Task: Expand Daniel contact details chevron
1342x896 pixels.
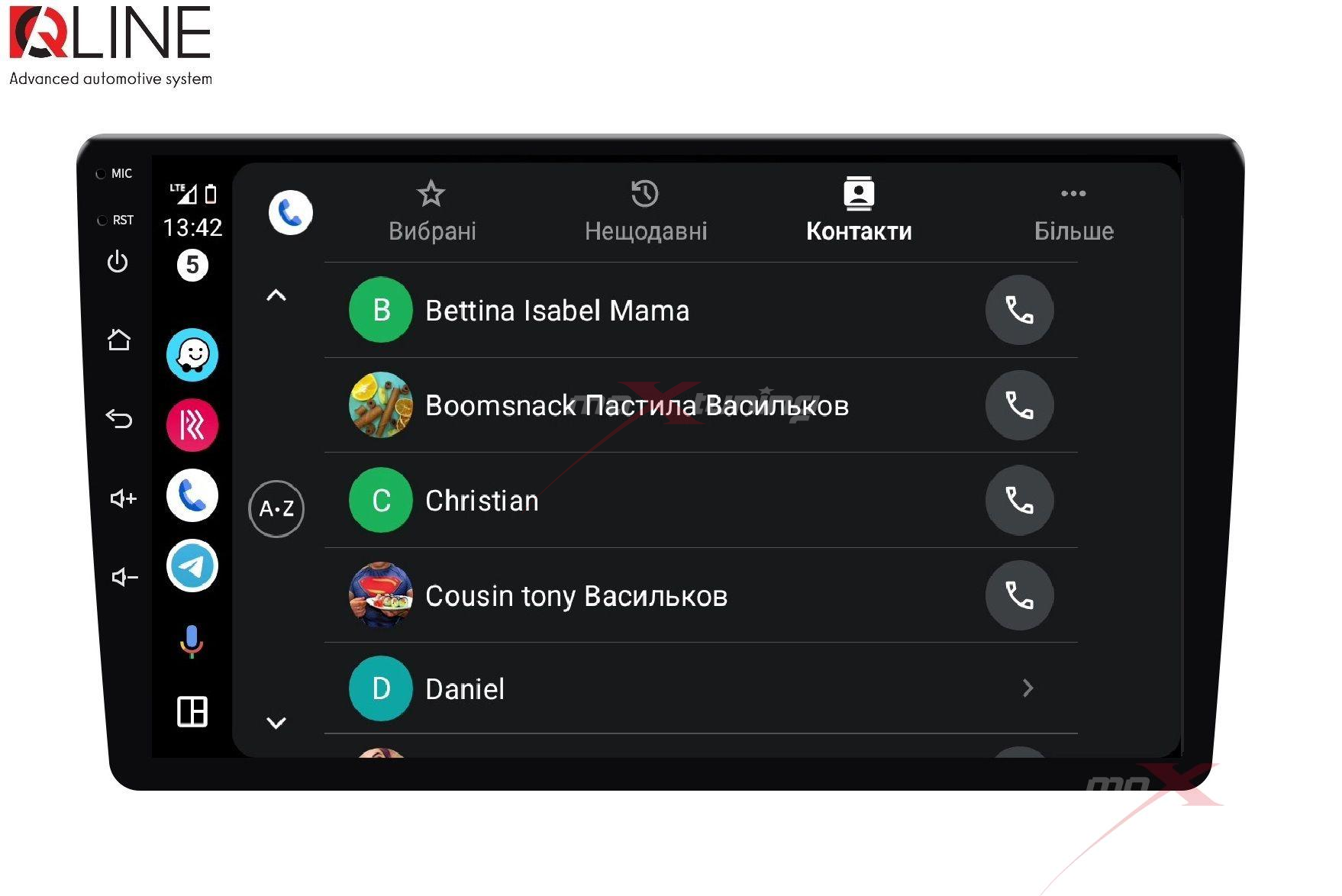Action: click(1027, 688)
